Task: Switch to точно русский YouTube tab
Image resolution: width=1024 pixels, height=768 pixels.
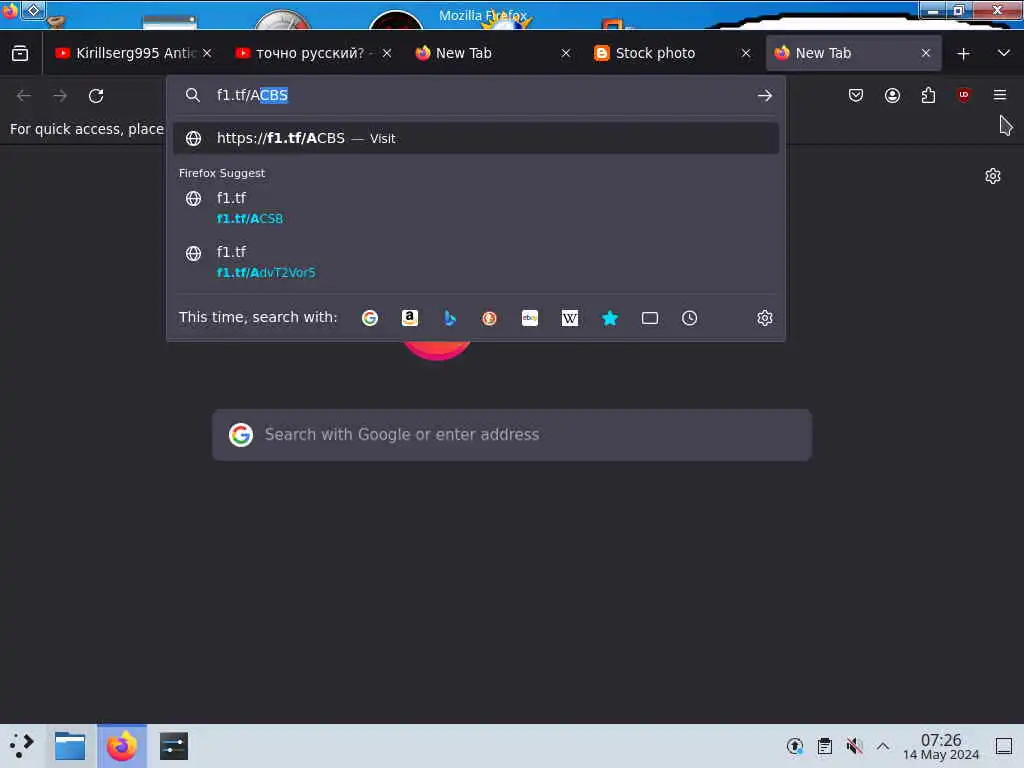Action: 304,54
